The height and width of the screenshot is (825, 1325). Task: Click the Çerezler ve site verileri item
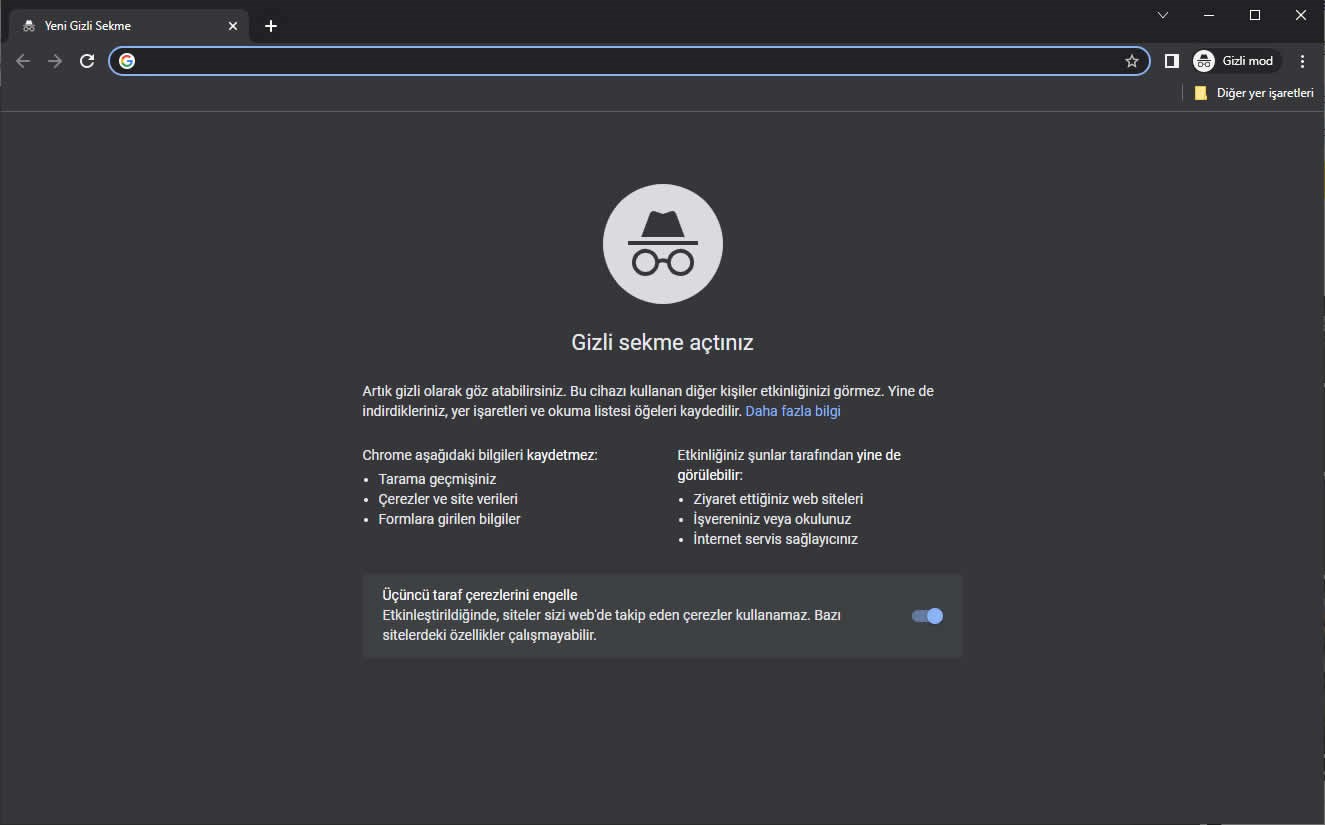coord(448,499)
